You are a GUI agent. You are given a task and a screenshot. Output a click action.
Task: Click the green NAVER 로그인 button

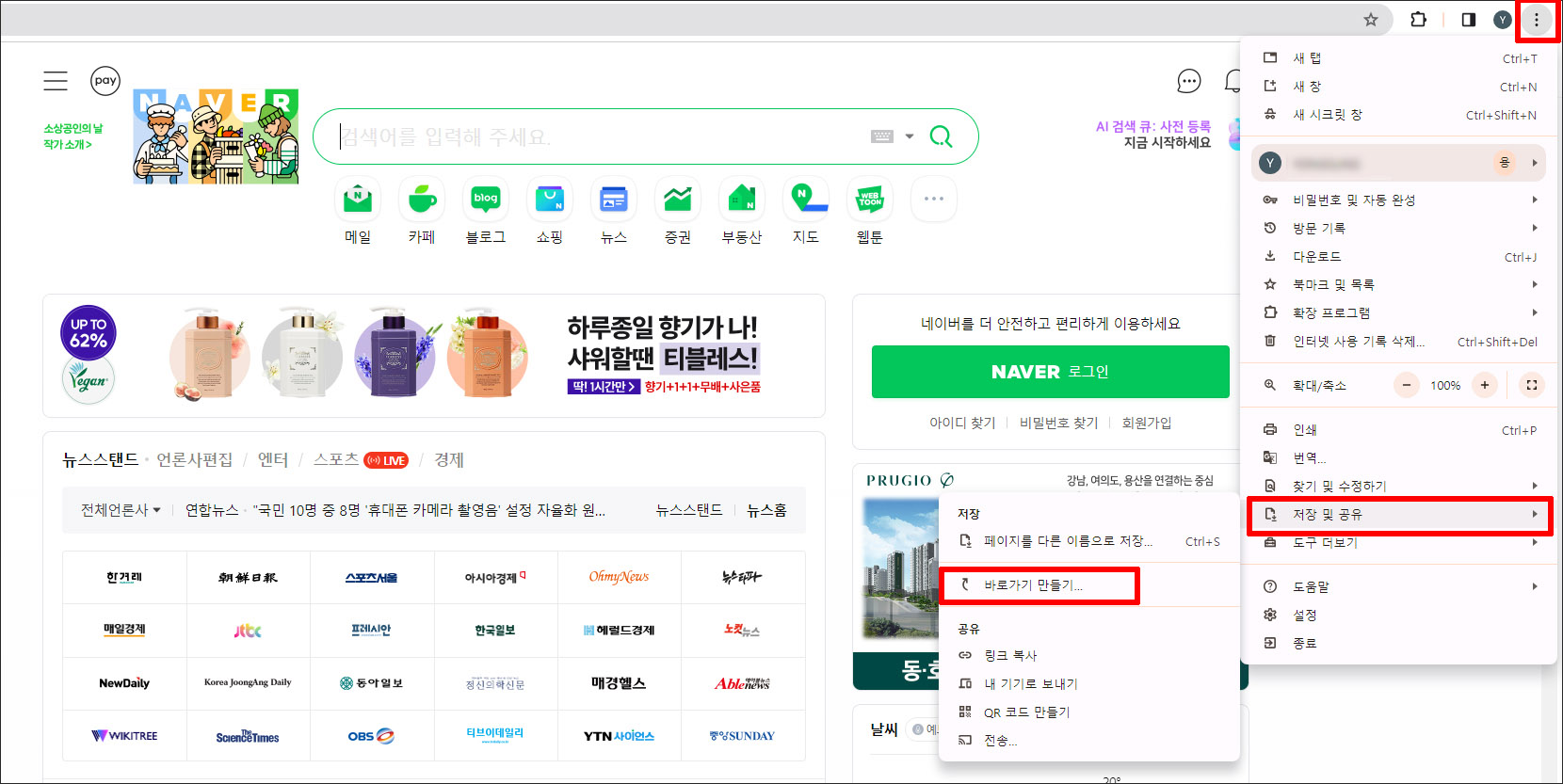point(1050,372)
